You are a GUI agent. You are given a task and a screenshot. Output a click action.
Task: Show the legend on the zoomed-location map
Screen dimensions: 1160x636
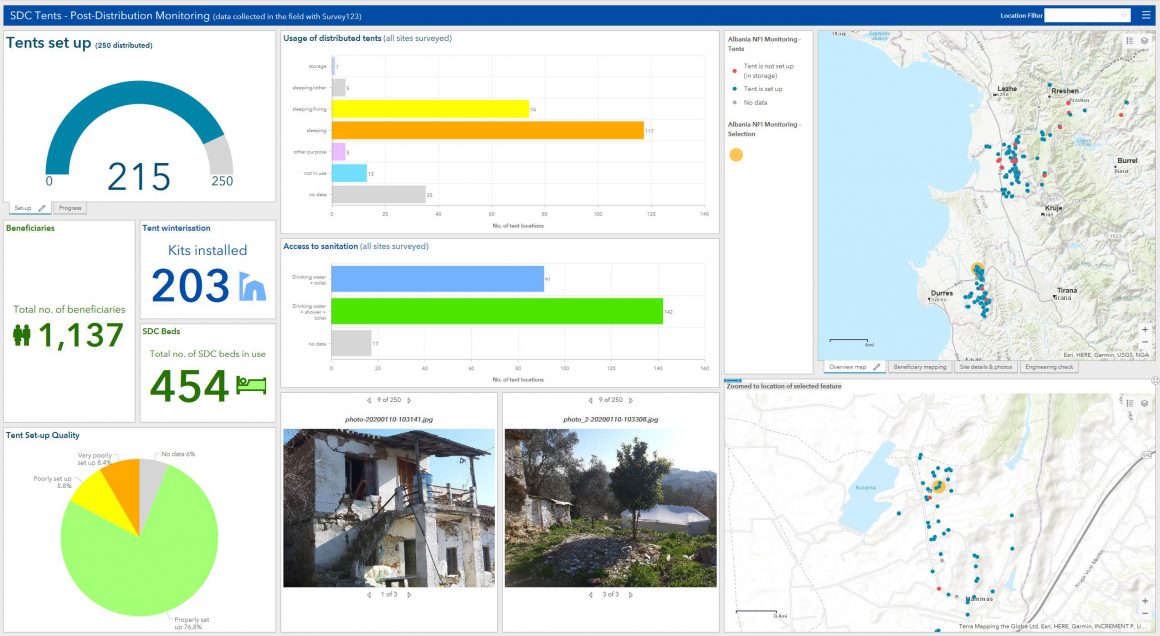coord(1128,403)
